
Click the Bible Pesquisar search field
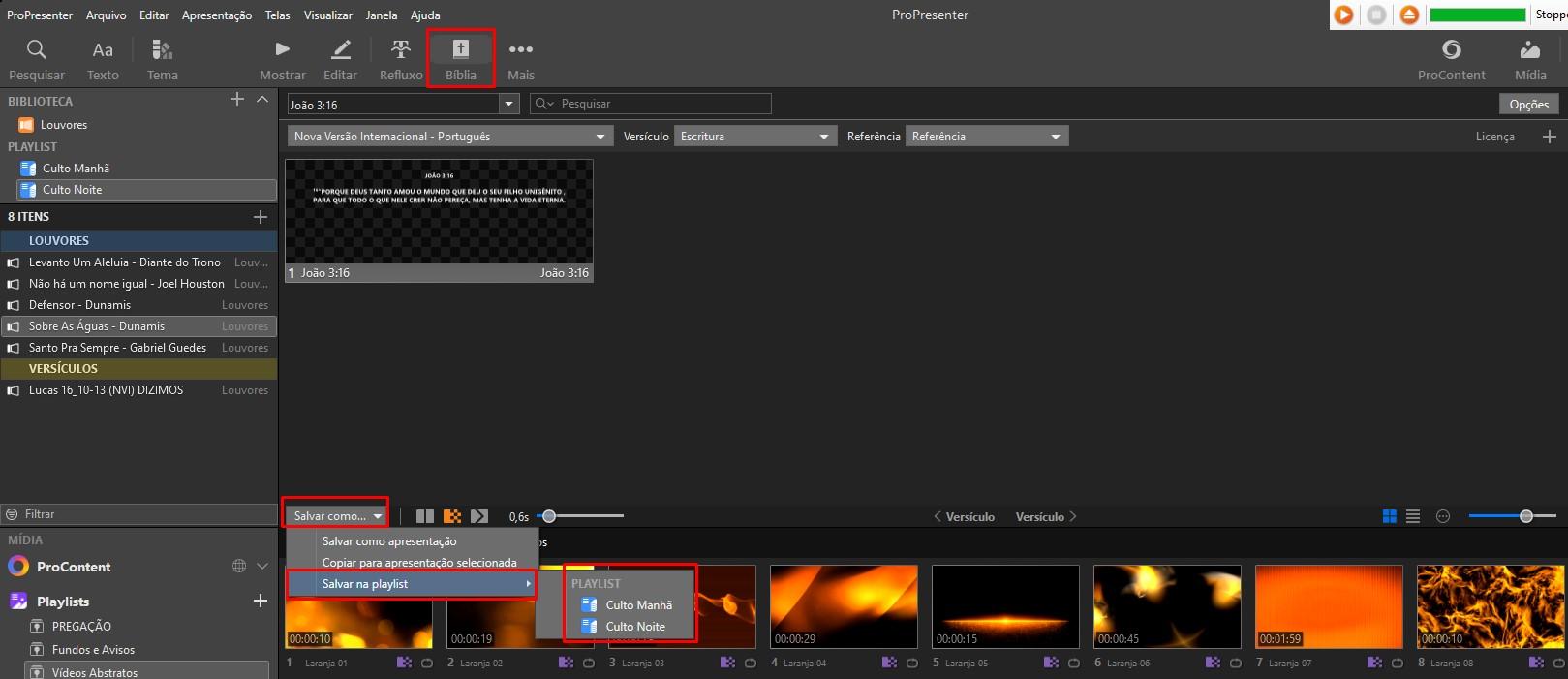(651, 104)
